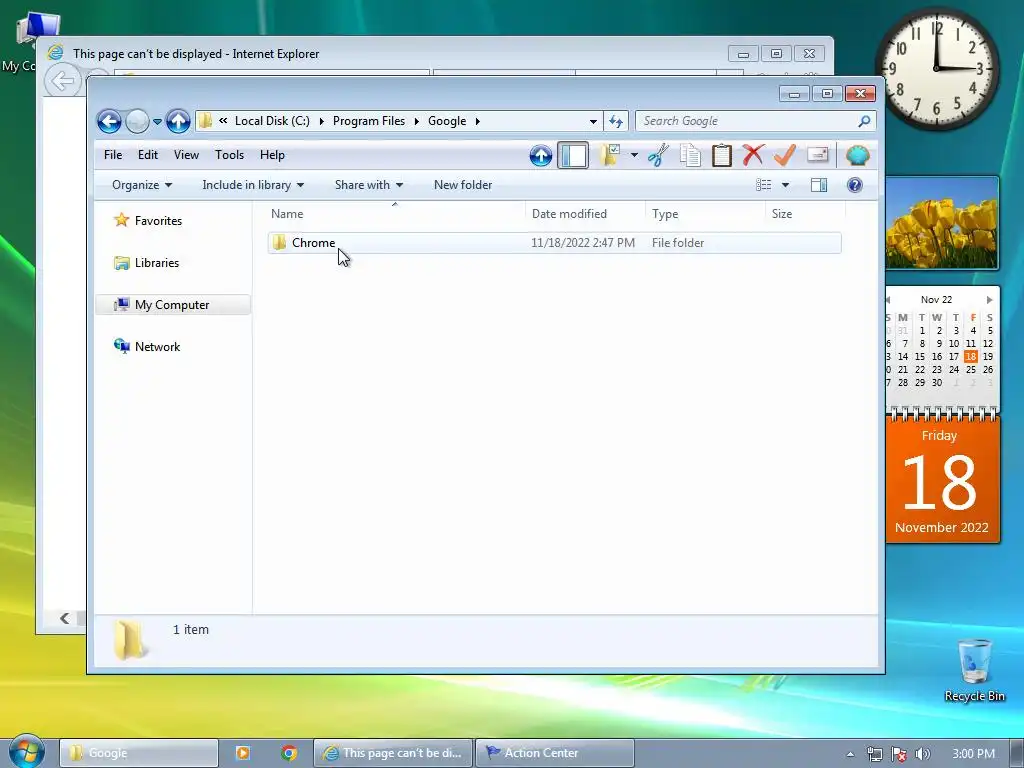Toggle the preview pane button
This screenshot has height=768, width=1024.
pyautogui.click(x=819, y=185)
